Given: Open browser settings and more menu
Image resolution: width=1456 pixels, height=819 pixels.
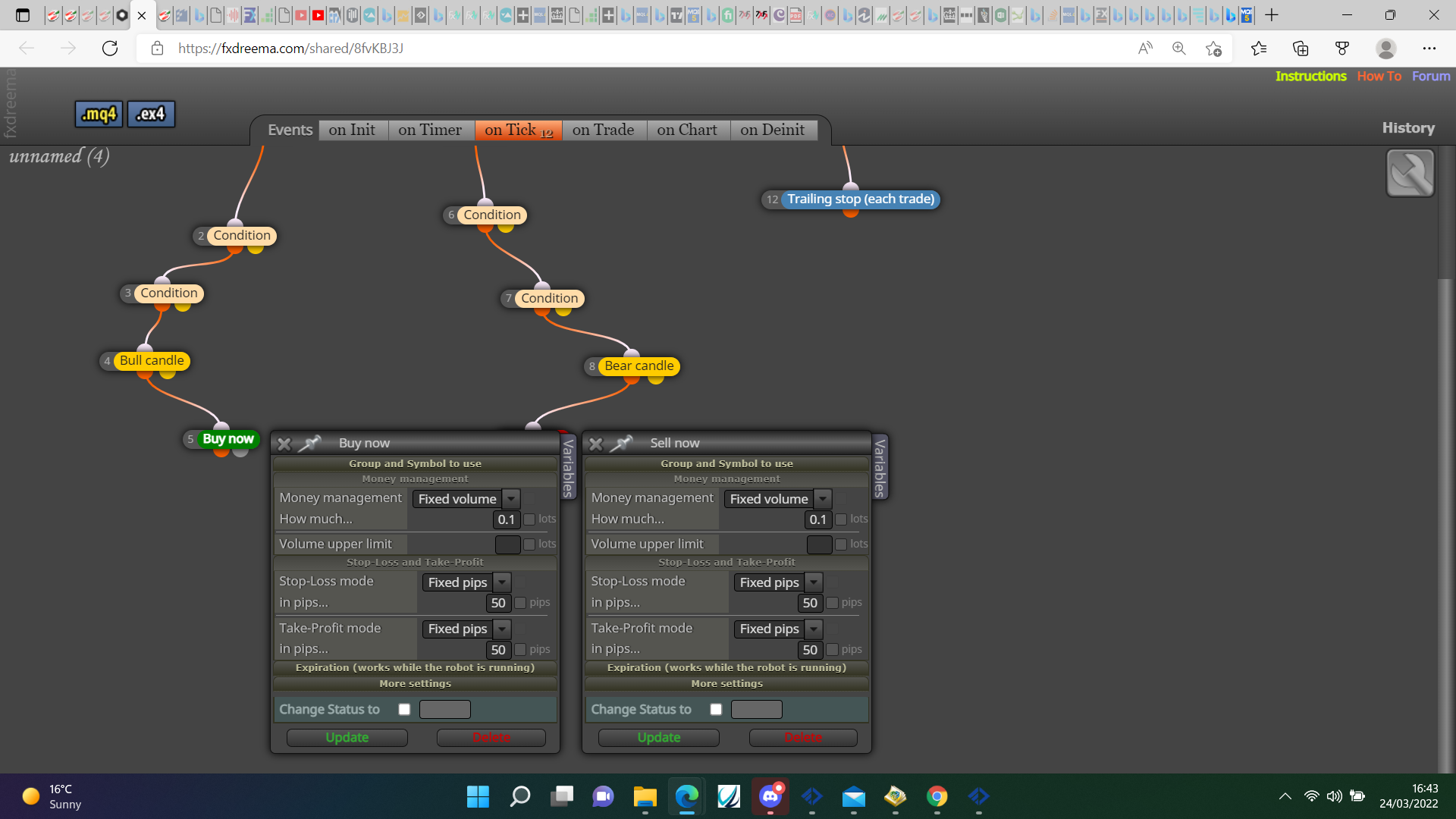Looking at the screenshot, I should (x=1429, y=49).
